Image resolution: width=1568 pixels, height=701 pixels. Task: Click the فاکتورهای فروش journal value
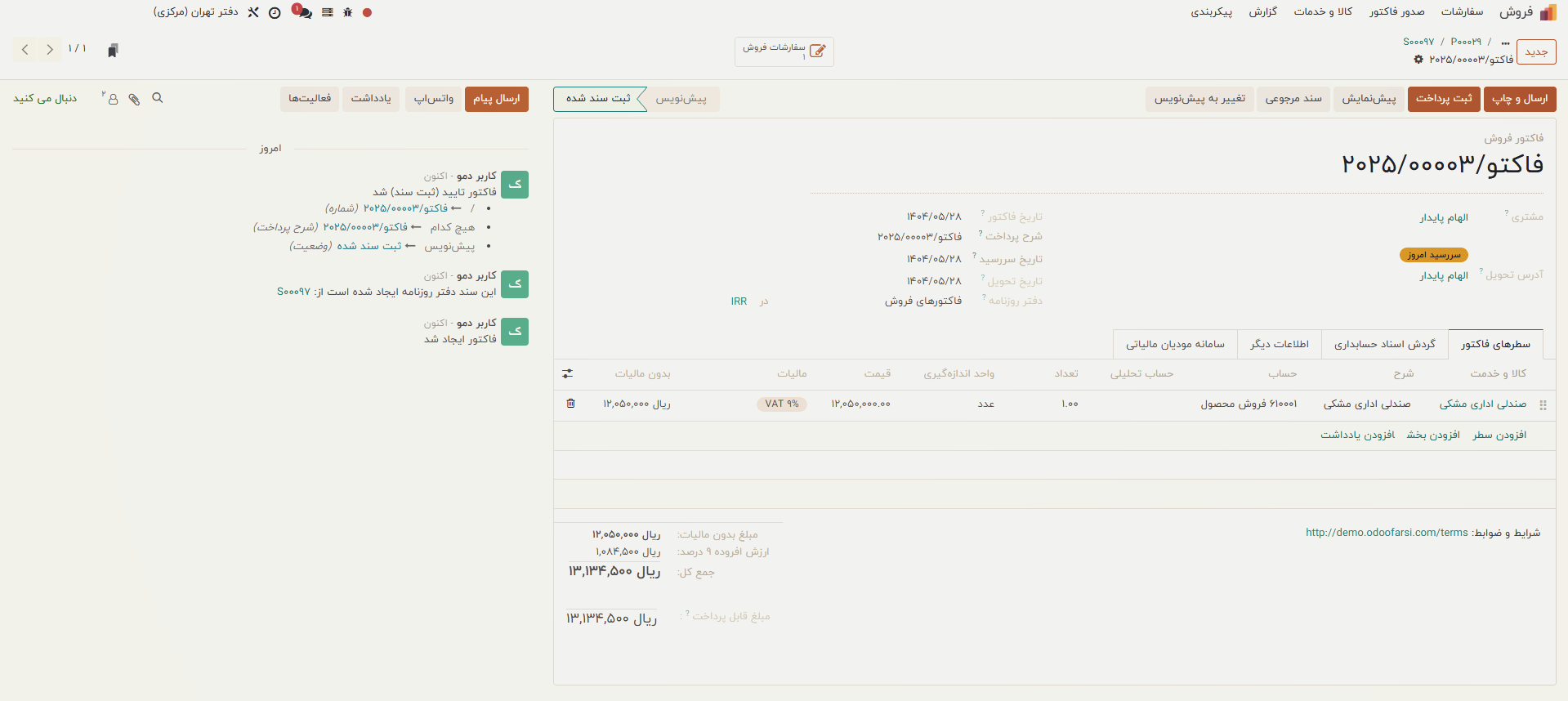(923, 301)
